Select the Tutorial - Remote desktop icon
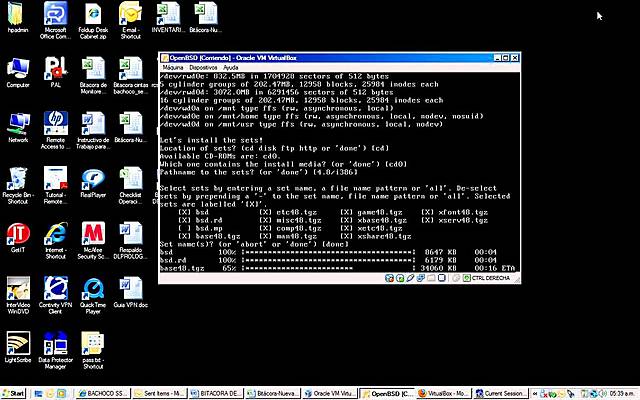 (x=56, y=185)
